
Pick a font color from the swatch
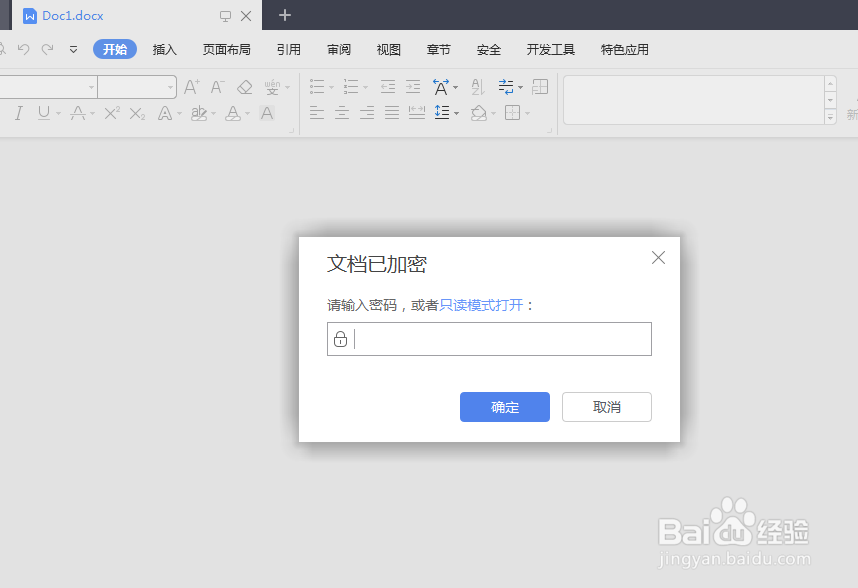234,112
